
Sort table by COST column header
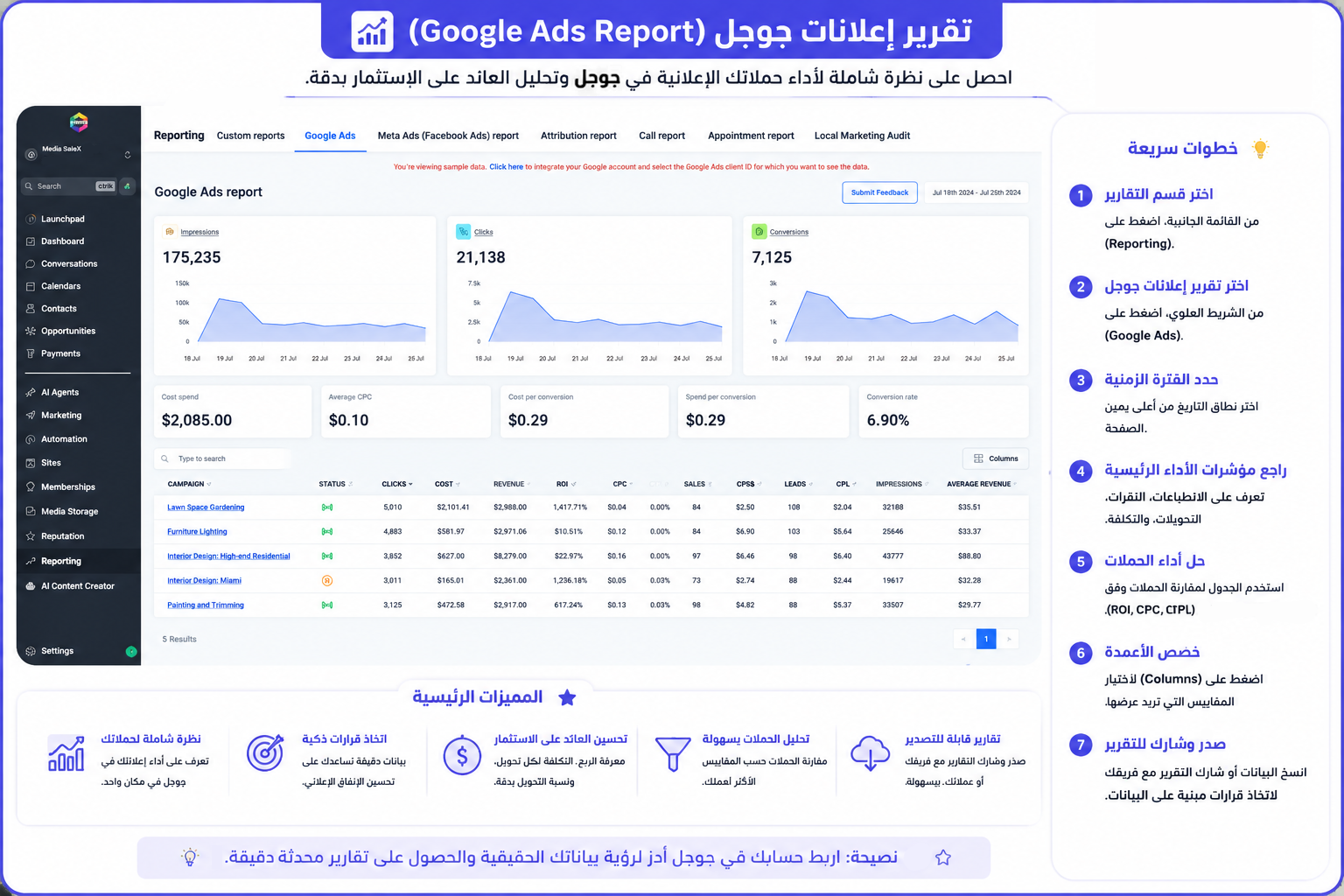447,484
